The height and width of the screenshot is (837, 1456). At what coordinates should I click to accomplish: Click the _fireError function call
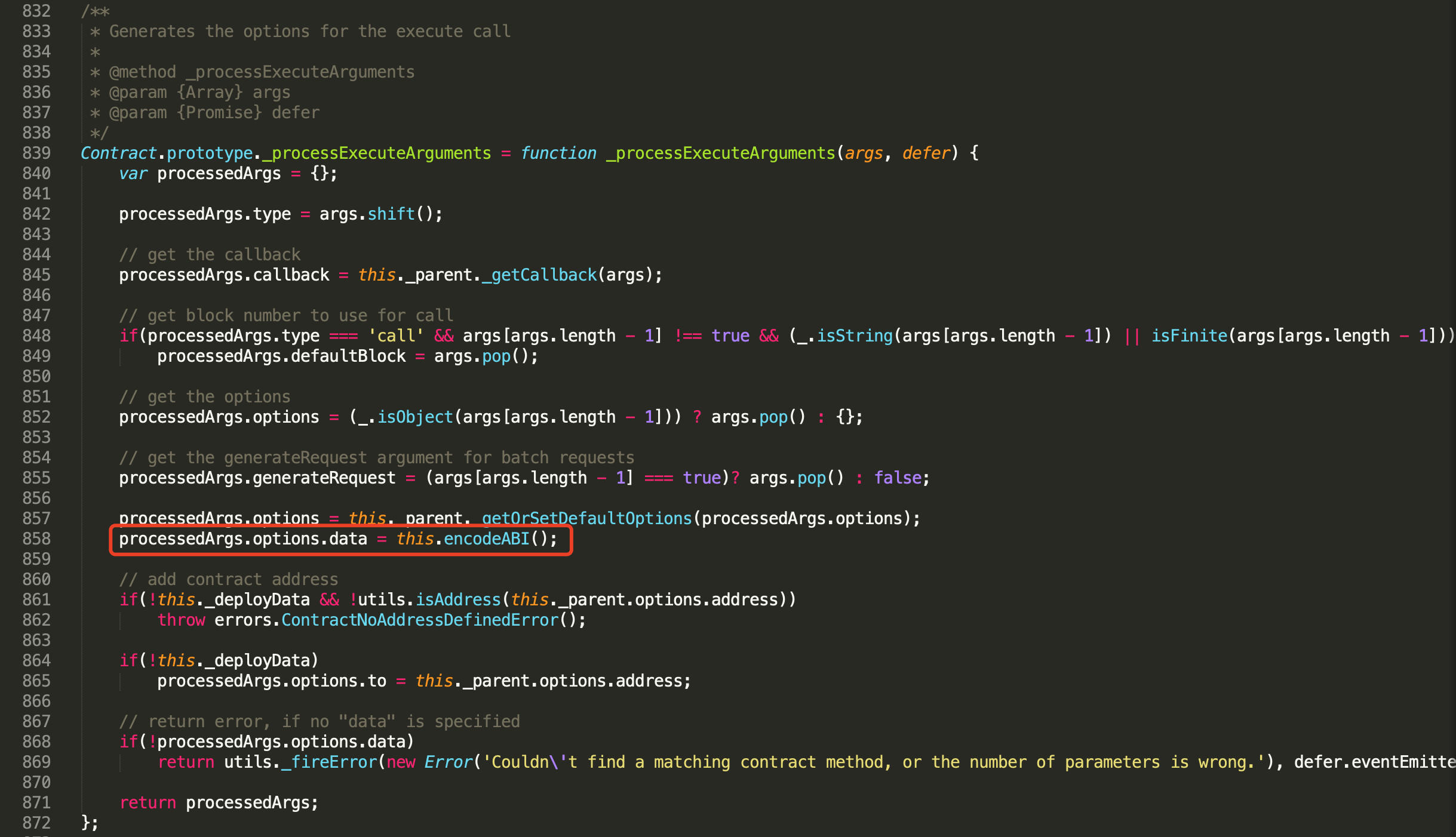click(x=328, y=762)
